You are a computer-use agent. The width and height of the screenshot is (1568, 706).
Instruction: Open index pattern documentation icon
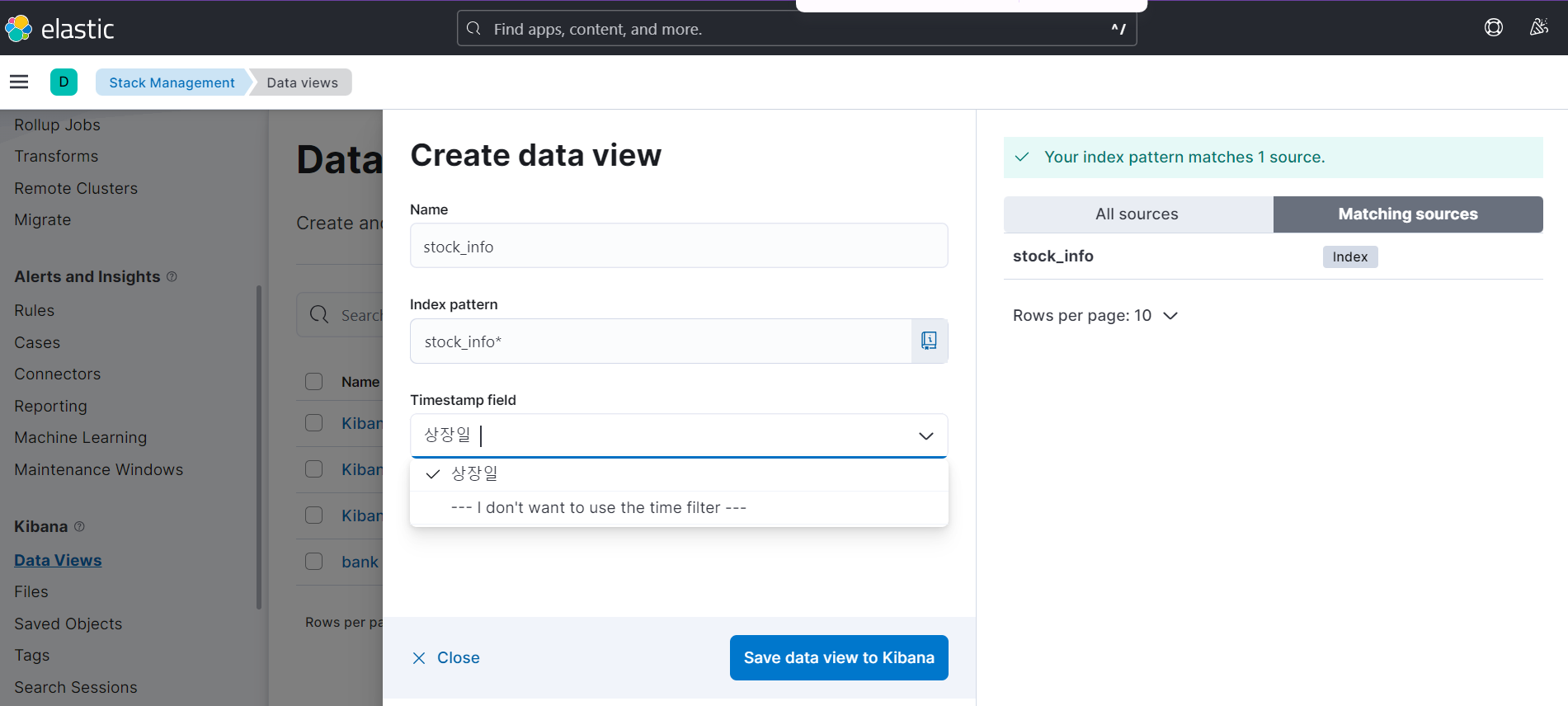coord(930,341)
